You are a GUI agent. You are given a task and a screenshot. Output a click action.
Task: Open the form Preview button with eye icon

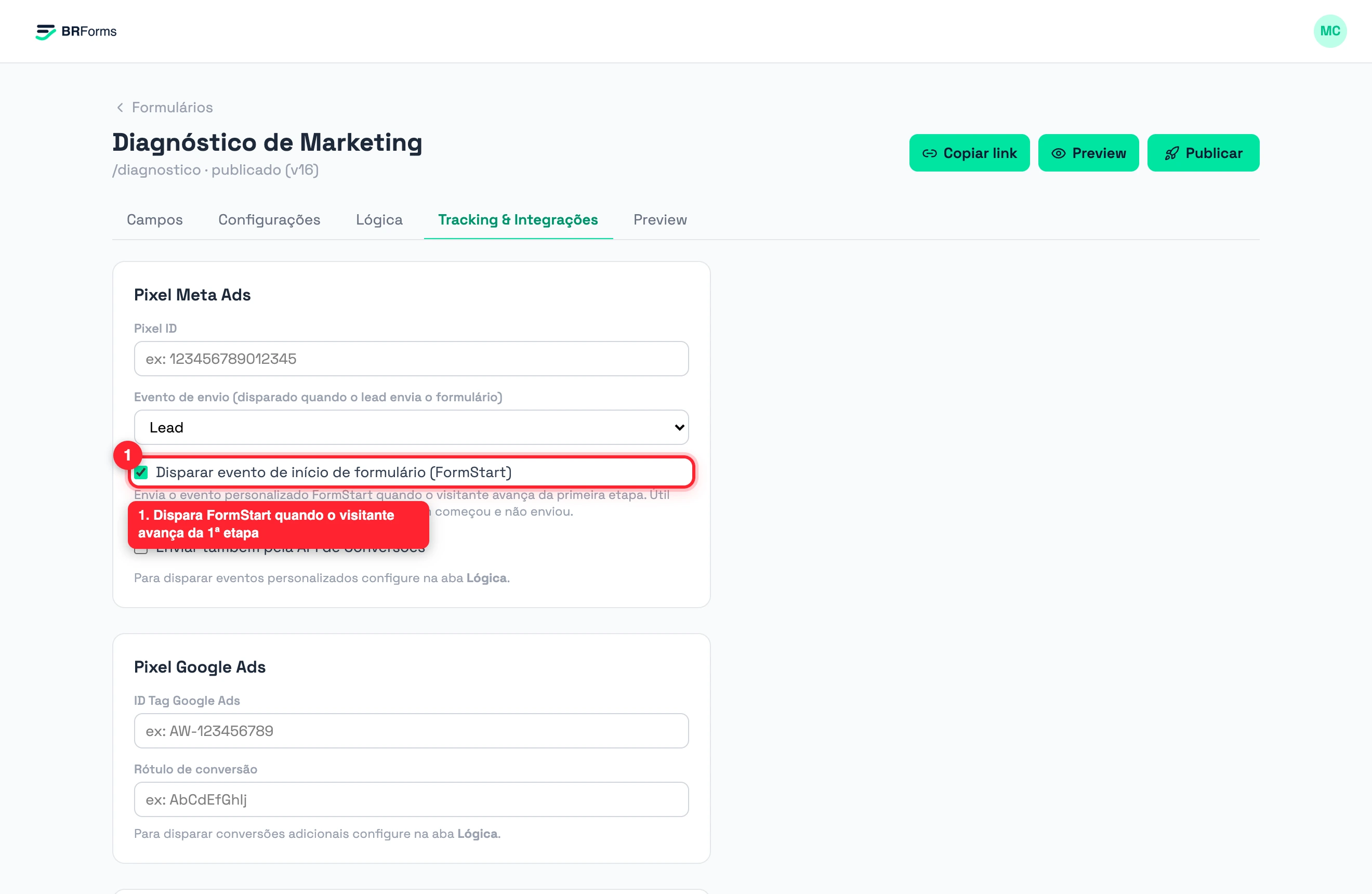[1088, 153]
